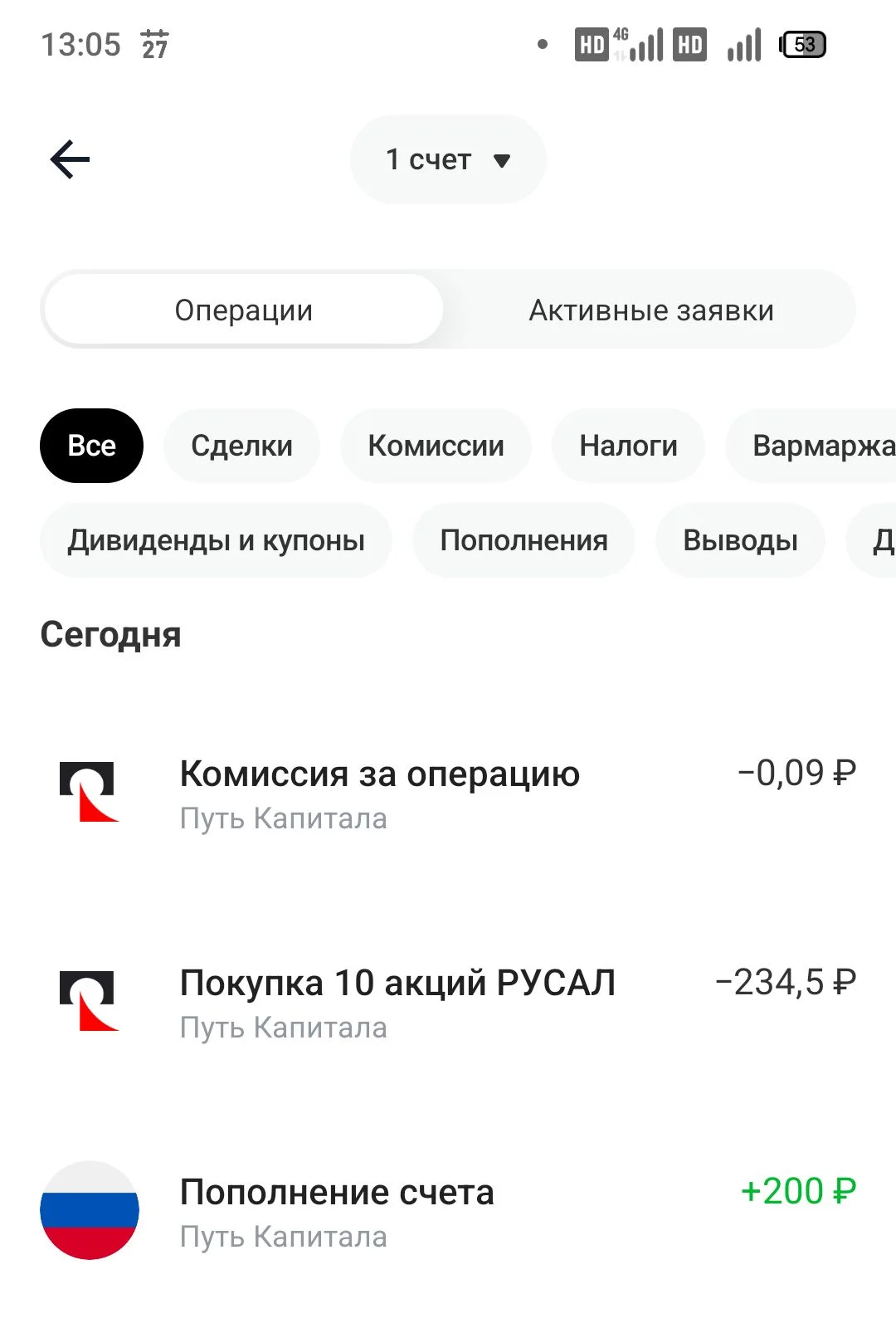Tap the 4G signal strength icon
The image size is (896, 1328).
(639, 44)
